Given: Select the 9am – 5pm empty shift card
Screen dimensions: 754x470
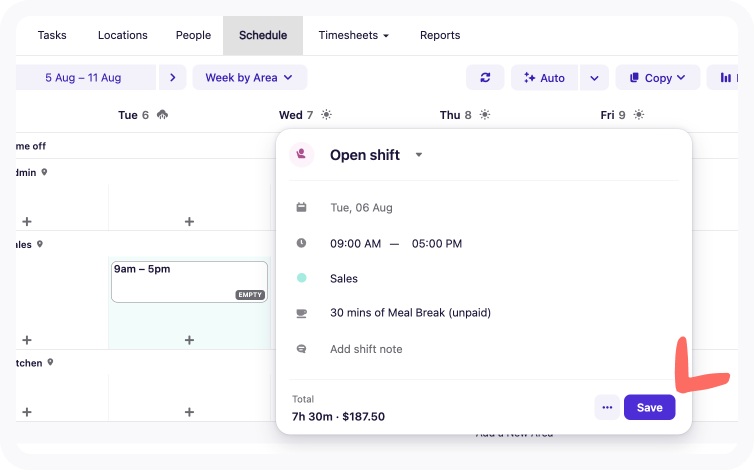Looking at the screenshot, I should 189,281.
